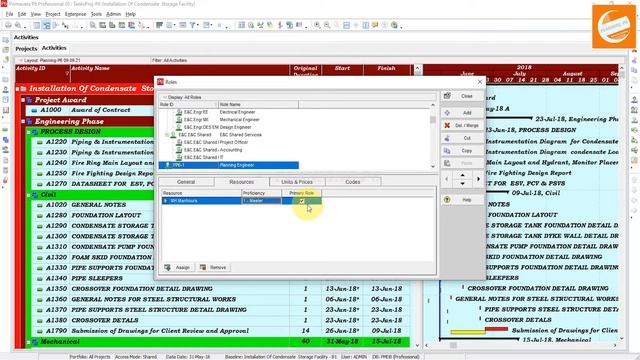Switch to the Projects tab
This screenshot has width=640, height=360.
26,49
